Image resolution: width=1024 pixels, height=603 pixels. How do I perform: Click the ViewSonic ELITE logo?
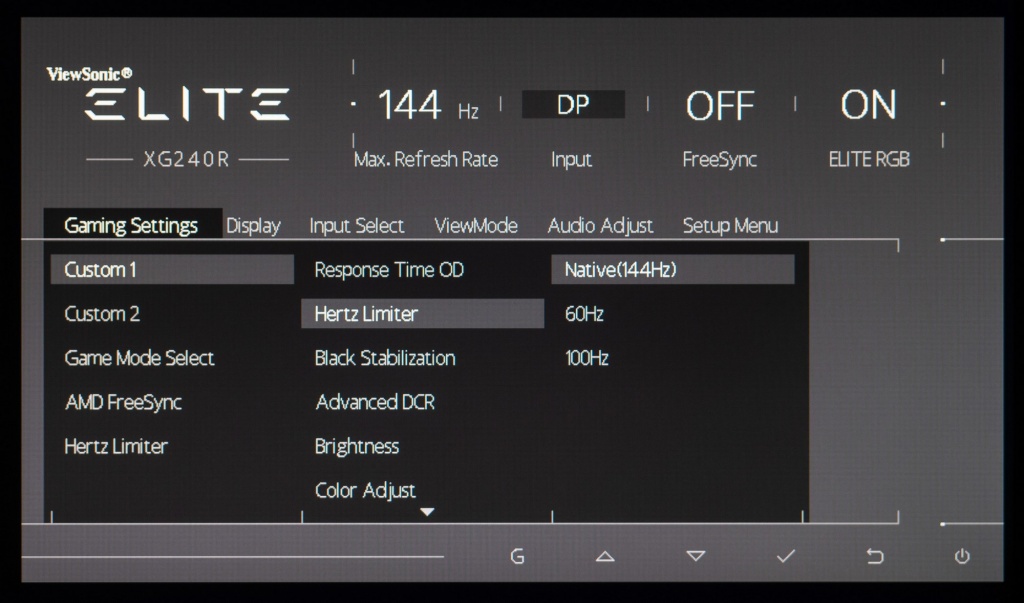tap(168, 93)
